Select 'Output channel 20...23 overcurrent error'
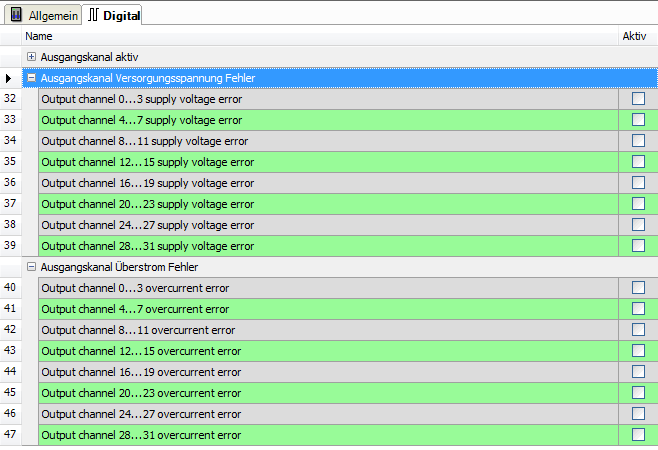 (x=141, y=393)
